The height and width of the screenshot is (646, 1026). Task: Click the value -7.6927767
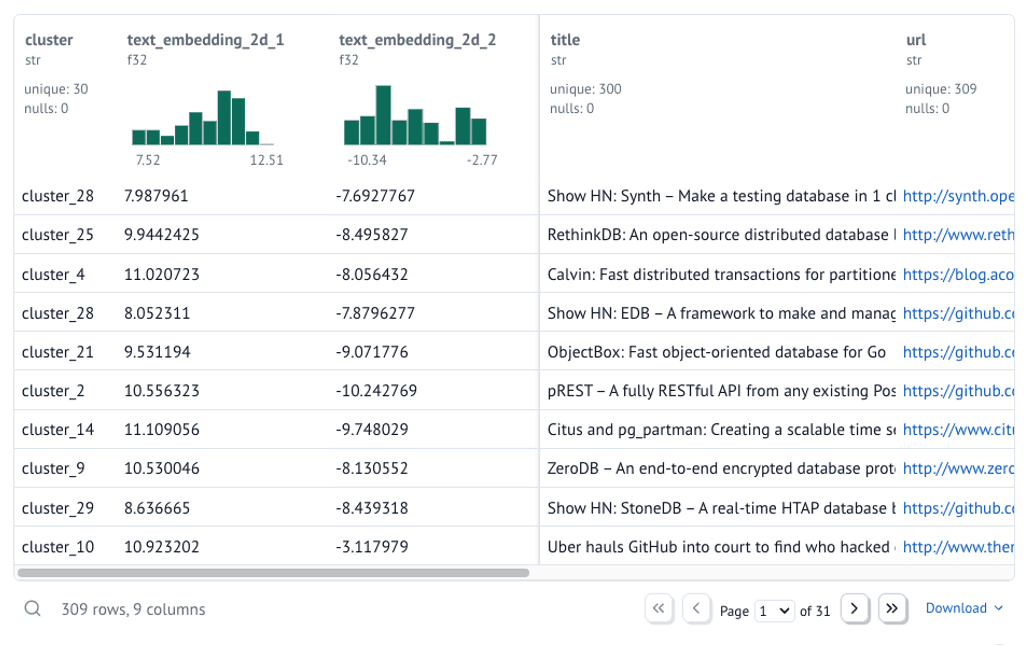point(375,196)
